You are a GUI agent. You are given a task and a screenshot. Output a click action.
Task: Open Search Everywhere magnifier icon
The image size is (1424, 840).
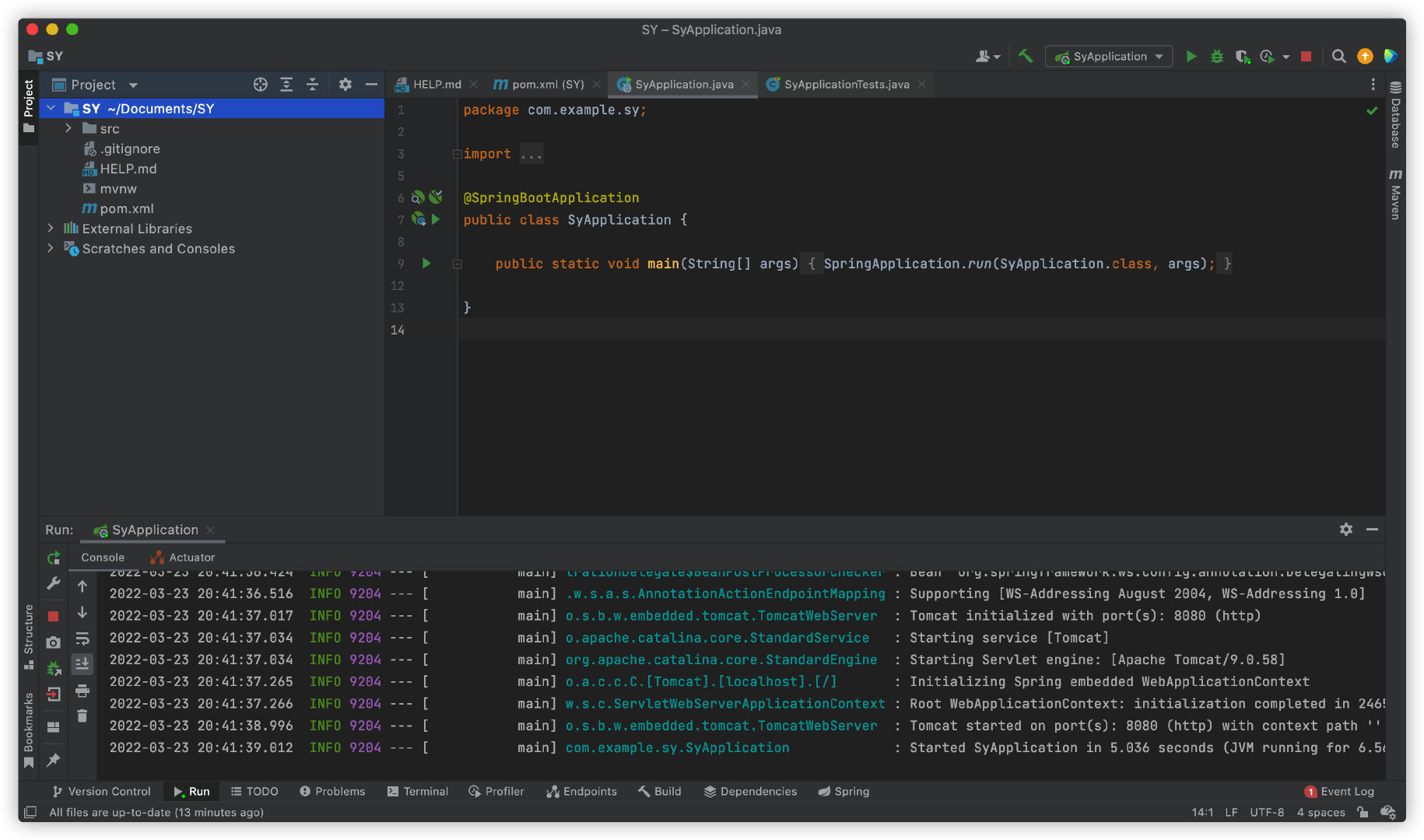[1339, 56]
